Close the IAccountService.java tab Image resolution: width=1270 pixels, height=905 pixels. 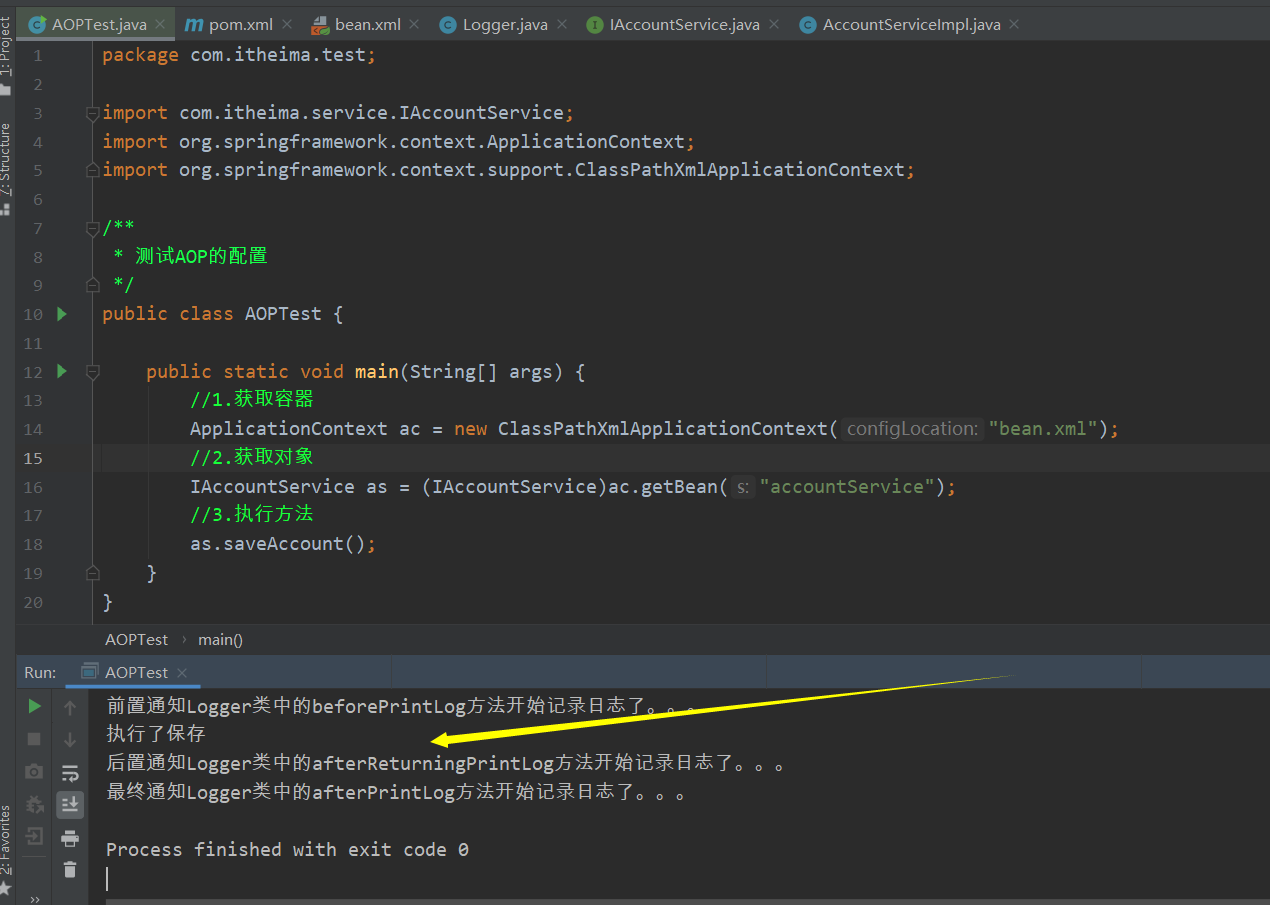point(774,25)
